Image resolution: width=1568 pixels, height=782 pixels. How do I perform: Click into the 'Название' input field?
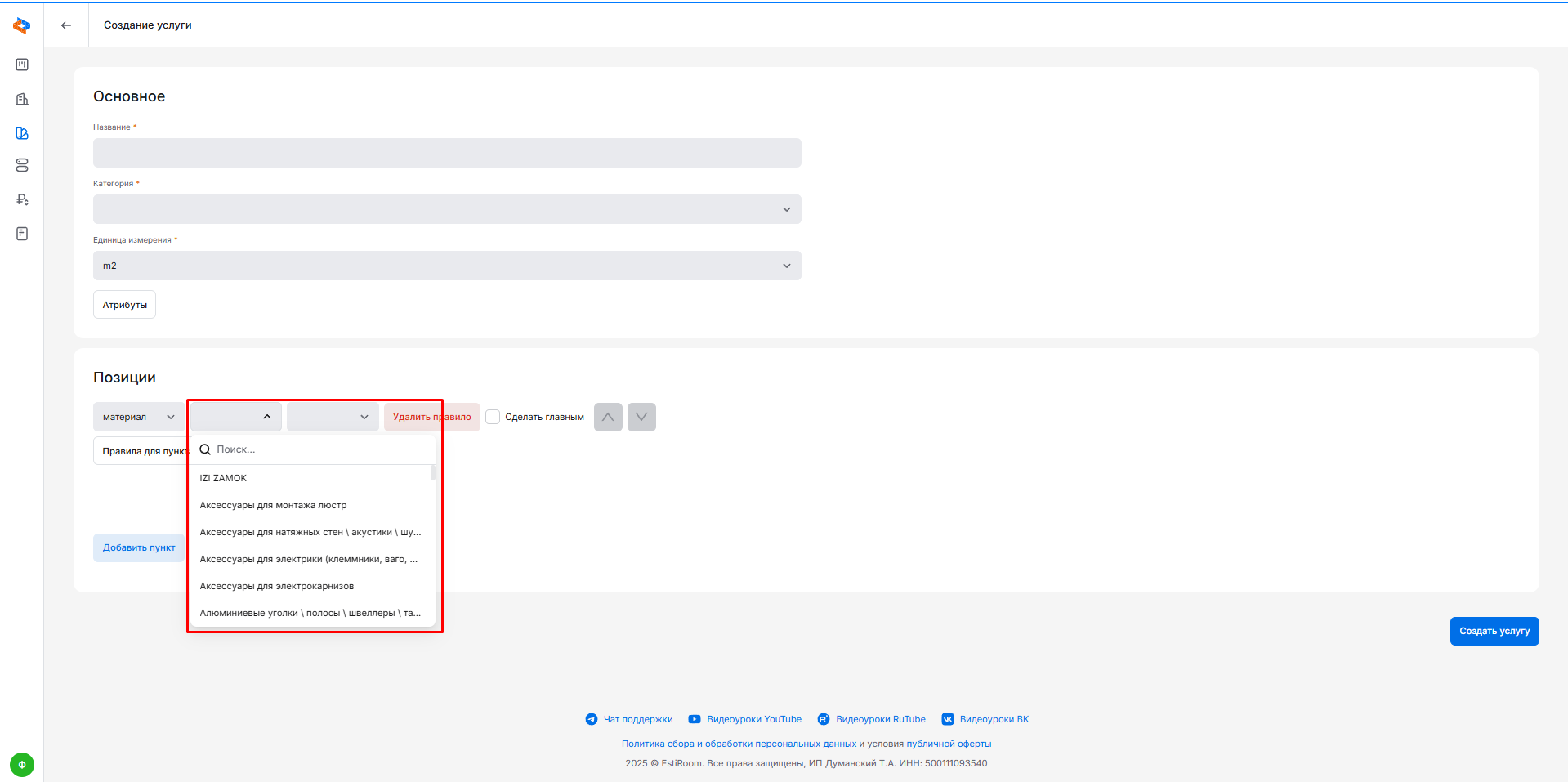[447, 153]
